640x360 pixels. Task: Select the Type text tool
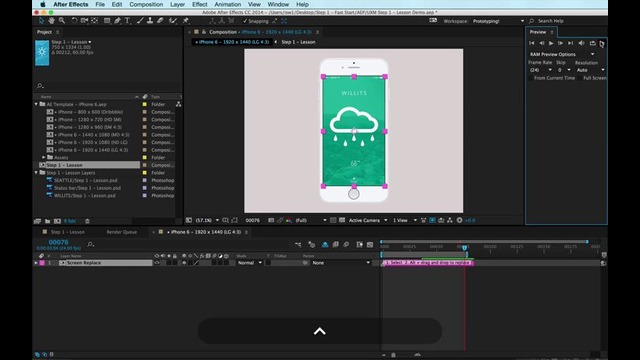(x=127, y=21)
